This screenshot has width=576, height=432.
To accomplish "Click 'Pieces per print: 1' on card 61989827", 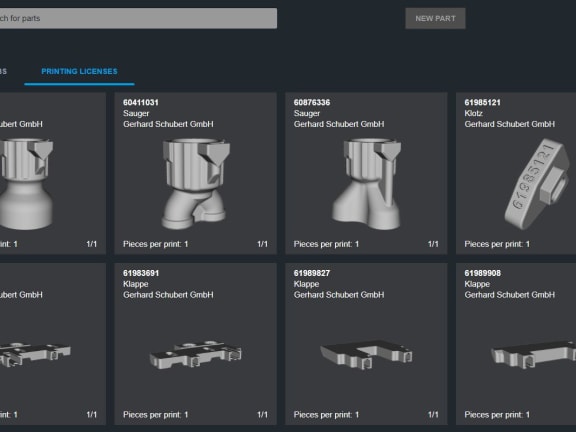I will coord(326,415).
